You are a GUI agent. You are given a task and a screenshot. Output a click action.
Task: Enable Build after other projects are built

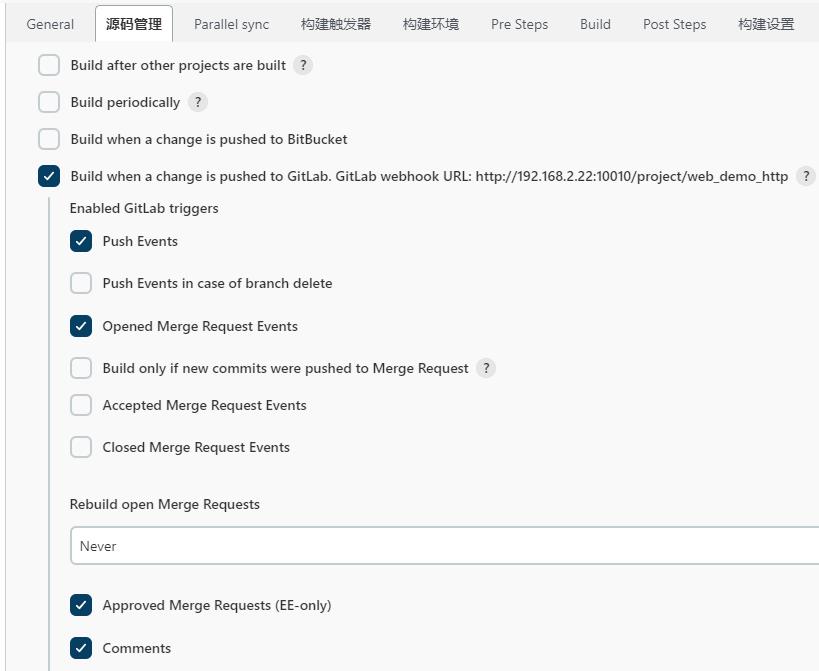coord(49,65)
